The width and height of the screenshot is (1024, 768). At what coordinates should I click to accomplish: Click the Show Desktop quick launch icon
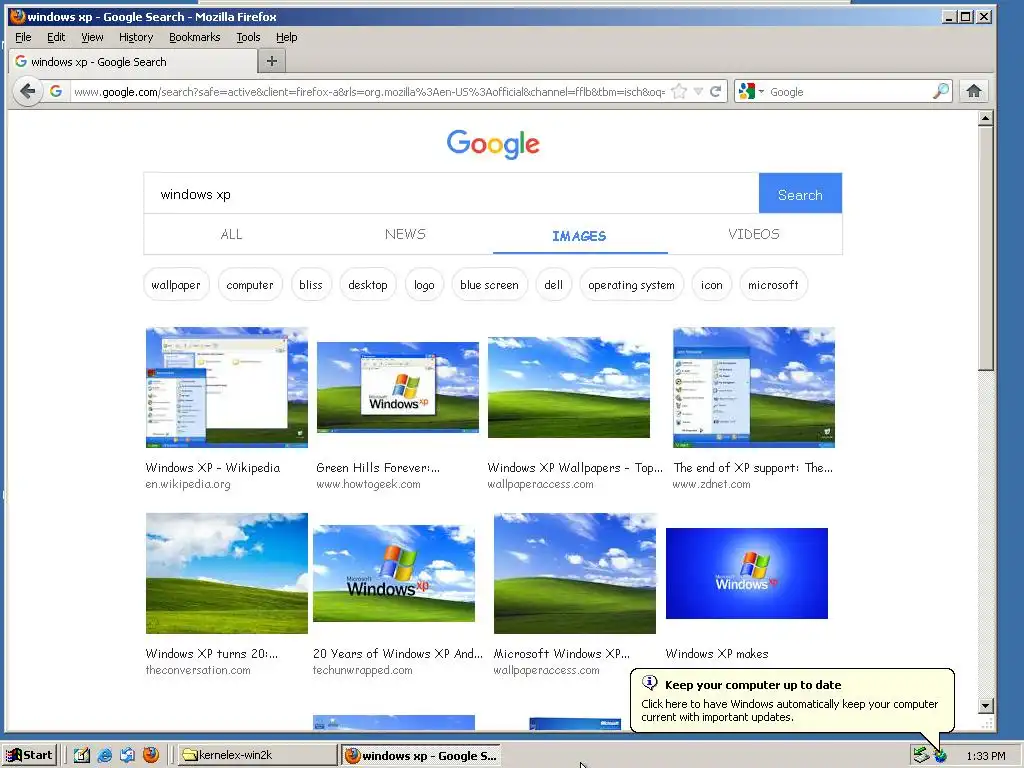coord(82,755)
